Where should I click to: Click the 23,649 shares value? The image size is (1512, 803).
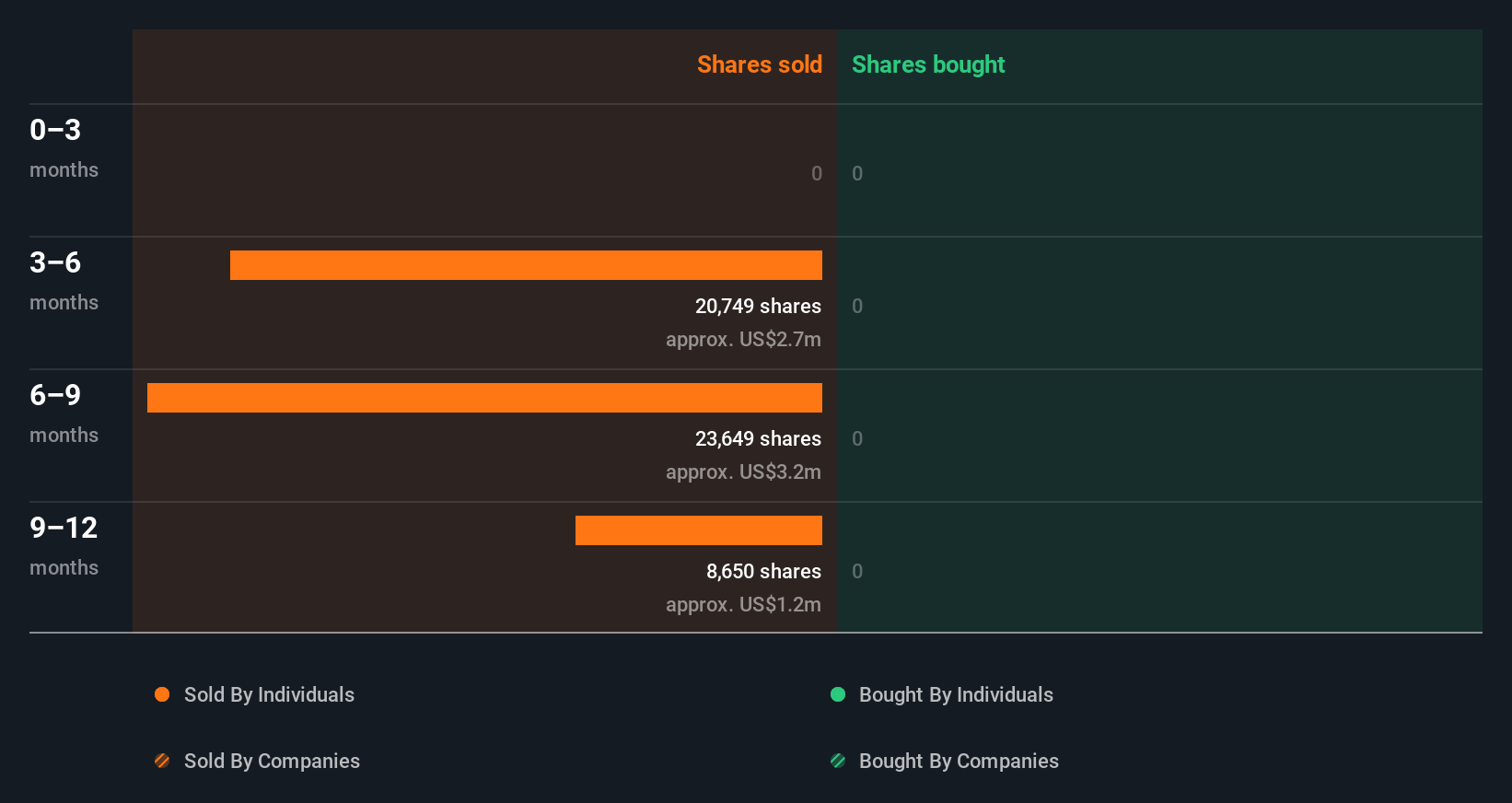[x=758, y=438]
